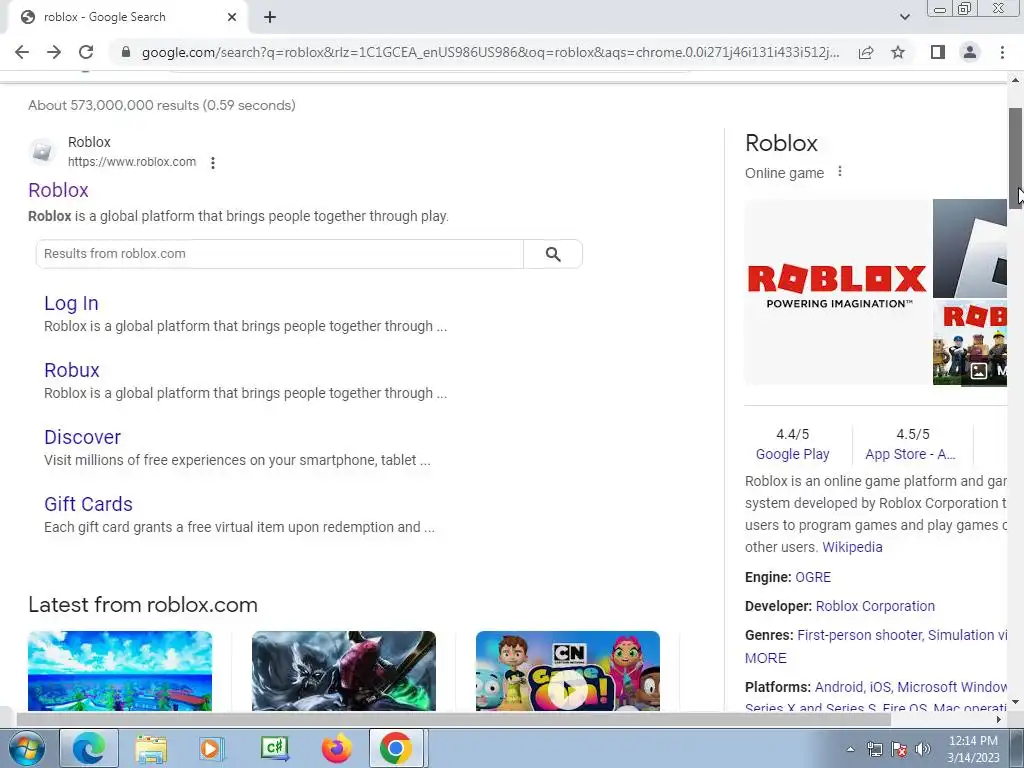Click the Results from roblox.com search box
1024x768 pixels.
click(x=280, y=253)
